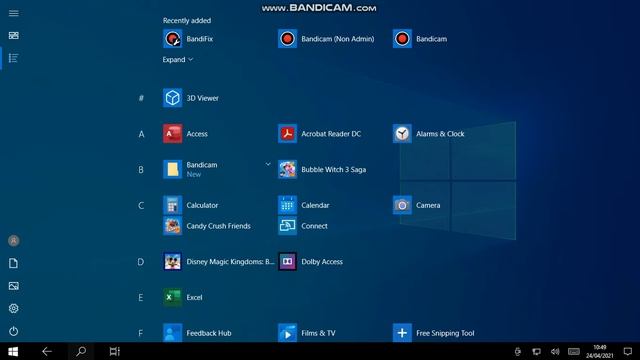
Task: Click the 'Recently added' heading
Action: (x=187, y=20)
